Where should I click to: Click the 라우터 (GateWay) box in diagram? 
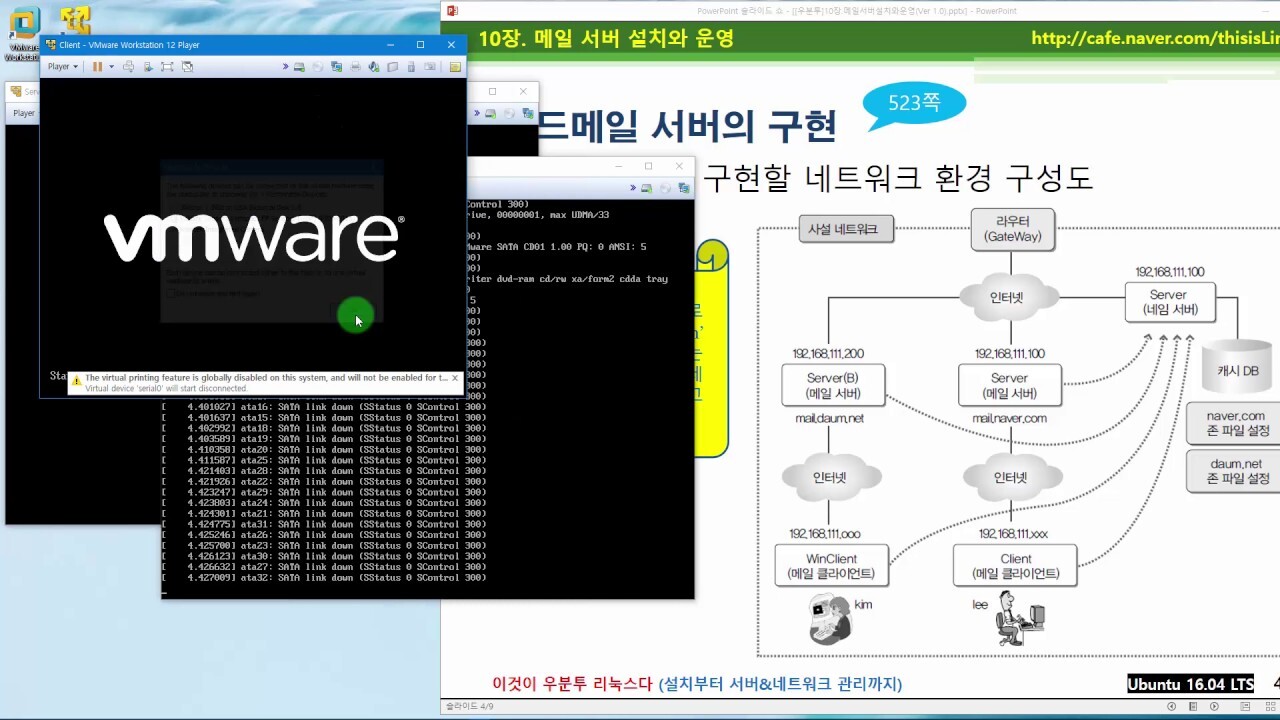(1013, 229)
